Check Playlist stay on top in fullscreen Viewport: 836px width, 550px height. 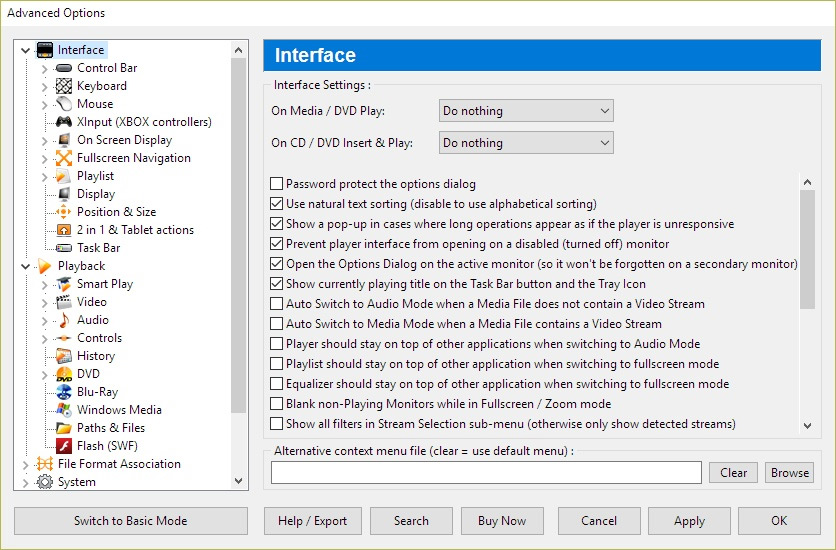coord(276,363)
